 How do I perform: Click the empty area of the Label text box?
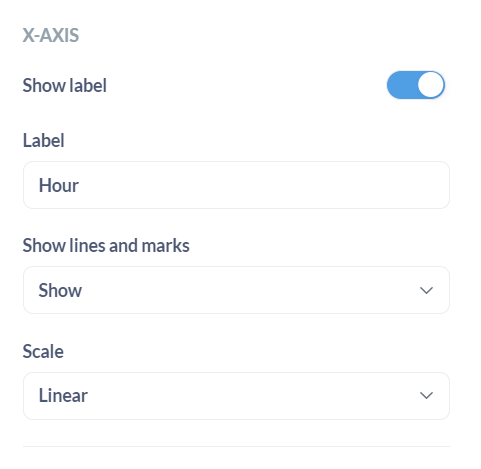[263, 185]
